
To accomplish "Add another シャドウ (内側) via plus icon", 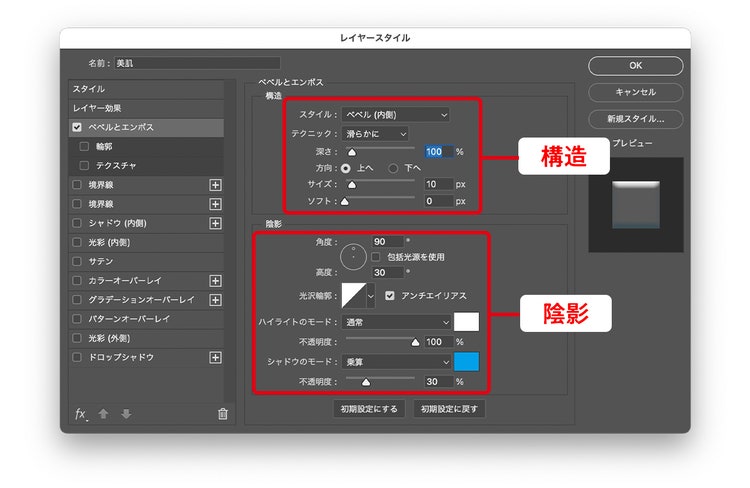I will tap(215, 223).
